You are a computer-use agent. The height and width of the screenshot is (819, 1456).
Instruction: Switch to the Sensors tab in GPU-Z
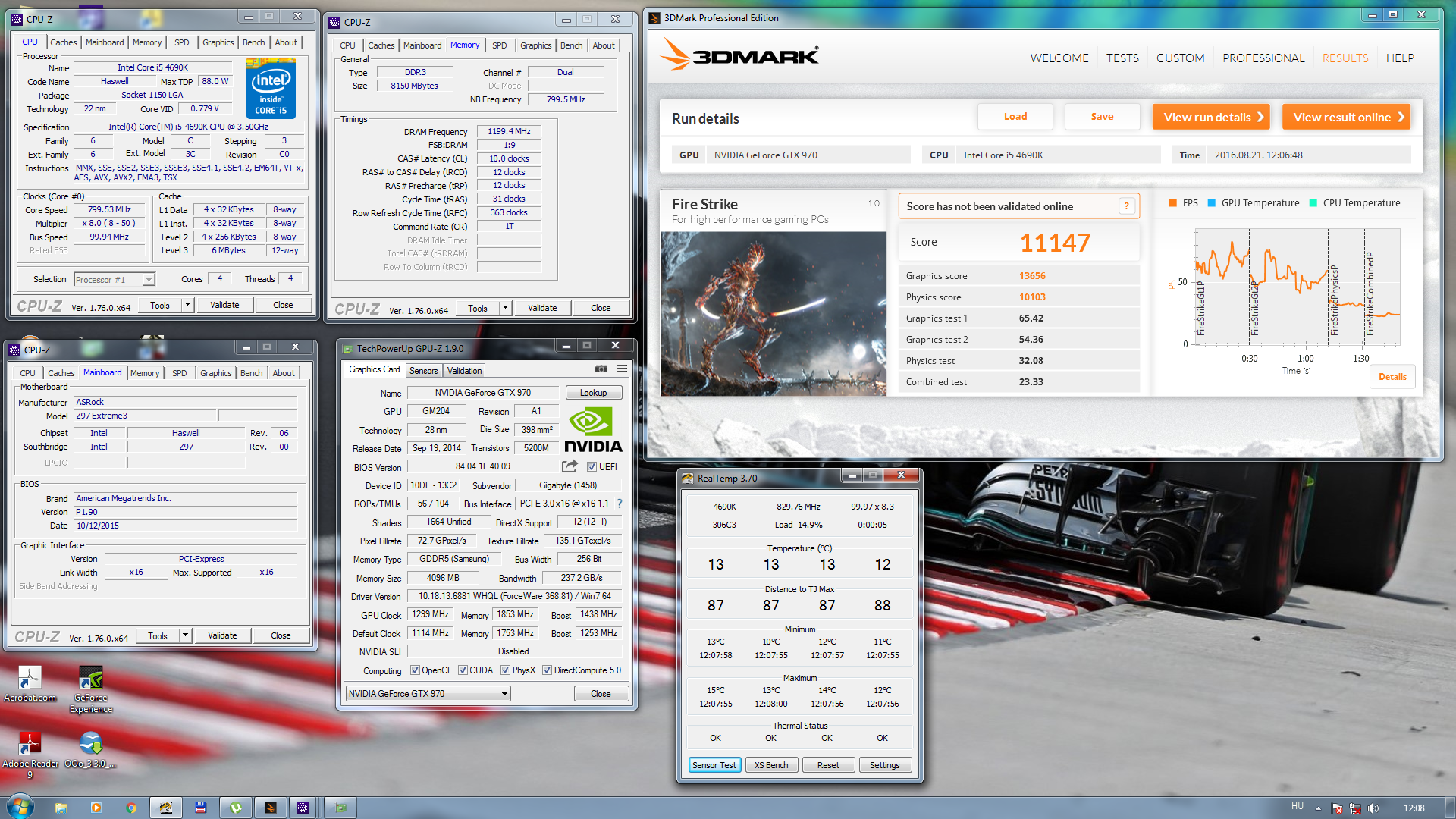(x=423, y=371)
